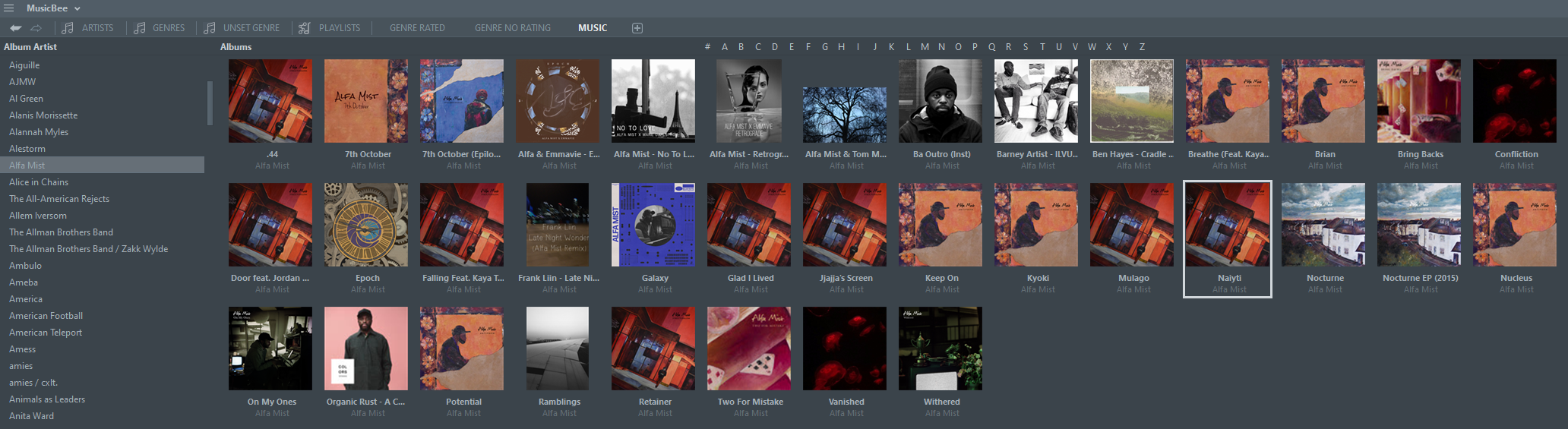Click the music note icon beside UNSET GENRE
The width and height of the screenshot is (1568, 429).
click(x=210, y=28)
